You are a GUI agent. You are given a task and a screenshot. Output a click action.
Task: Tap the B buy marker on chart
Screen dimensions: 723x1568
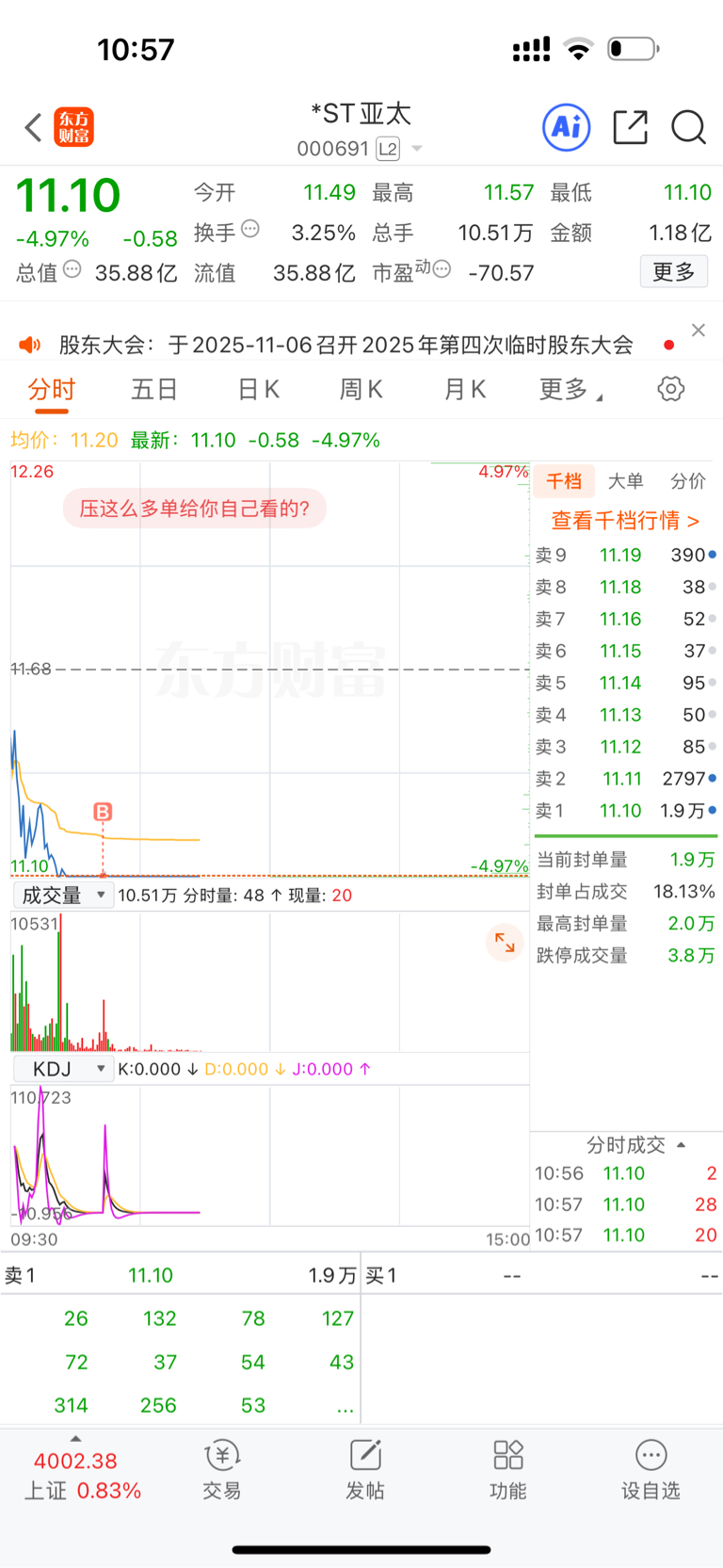[103, 812]
